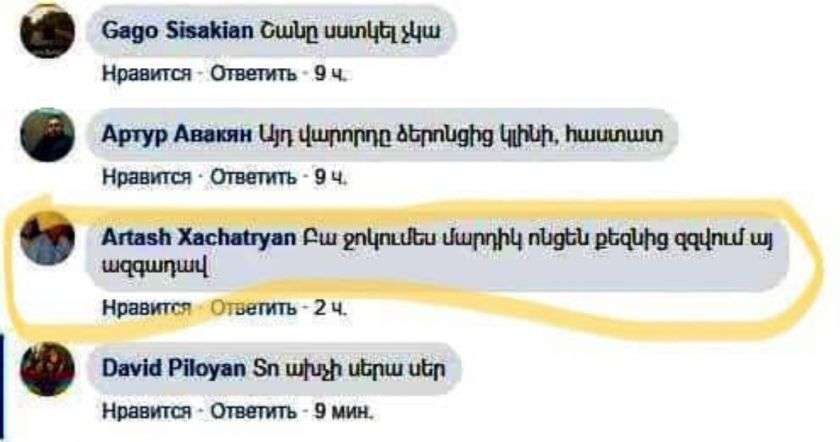Visit Artash Xachatryan's profile via name
Screen dimensions: 840x442
coord(198,237)
